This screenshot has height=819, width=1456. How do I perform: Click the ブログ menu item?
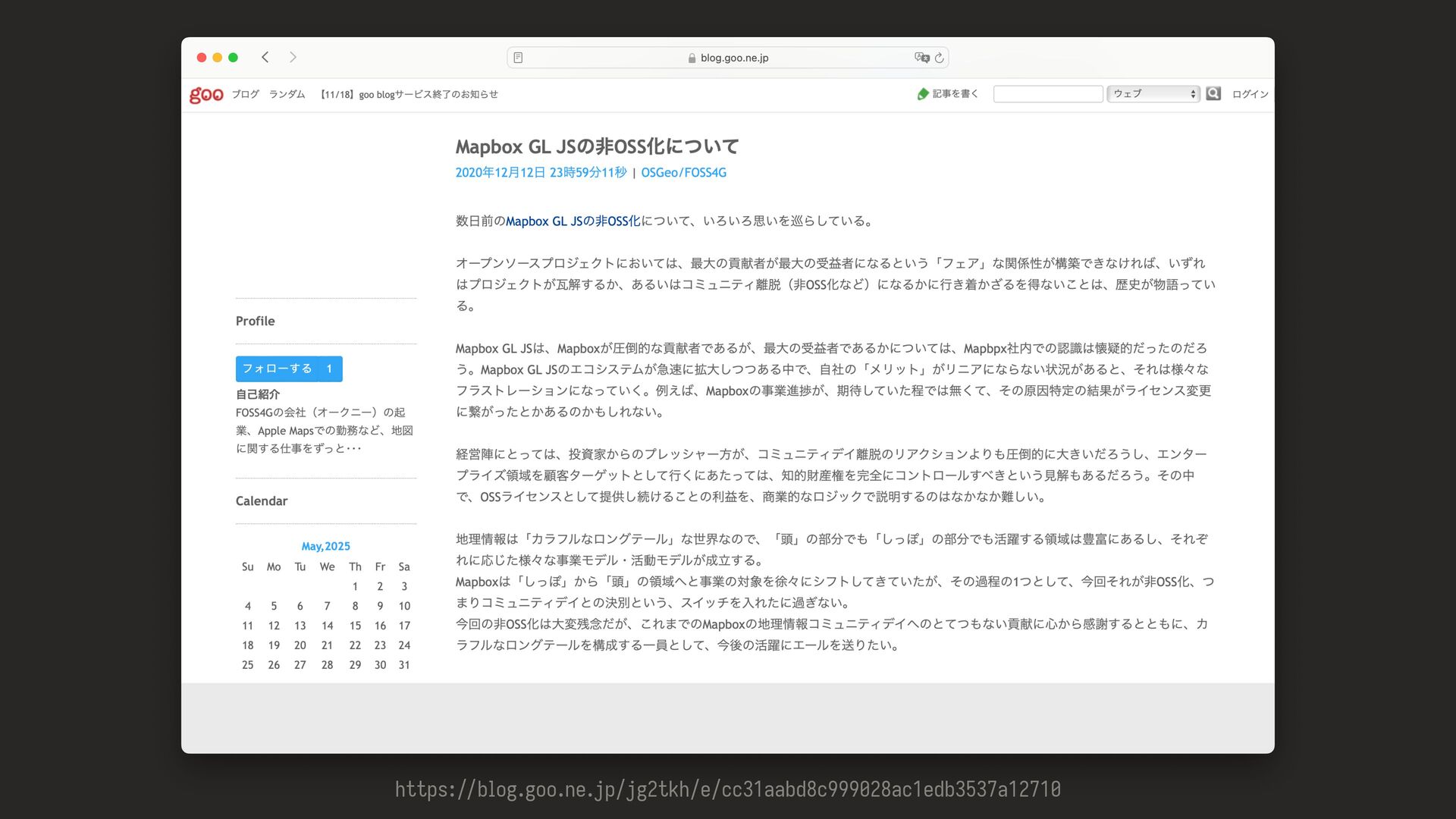point(245,95)
